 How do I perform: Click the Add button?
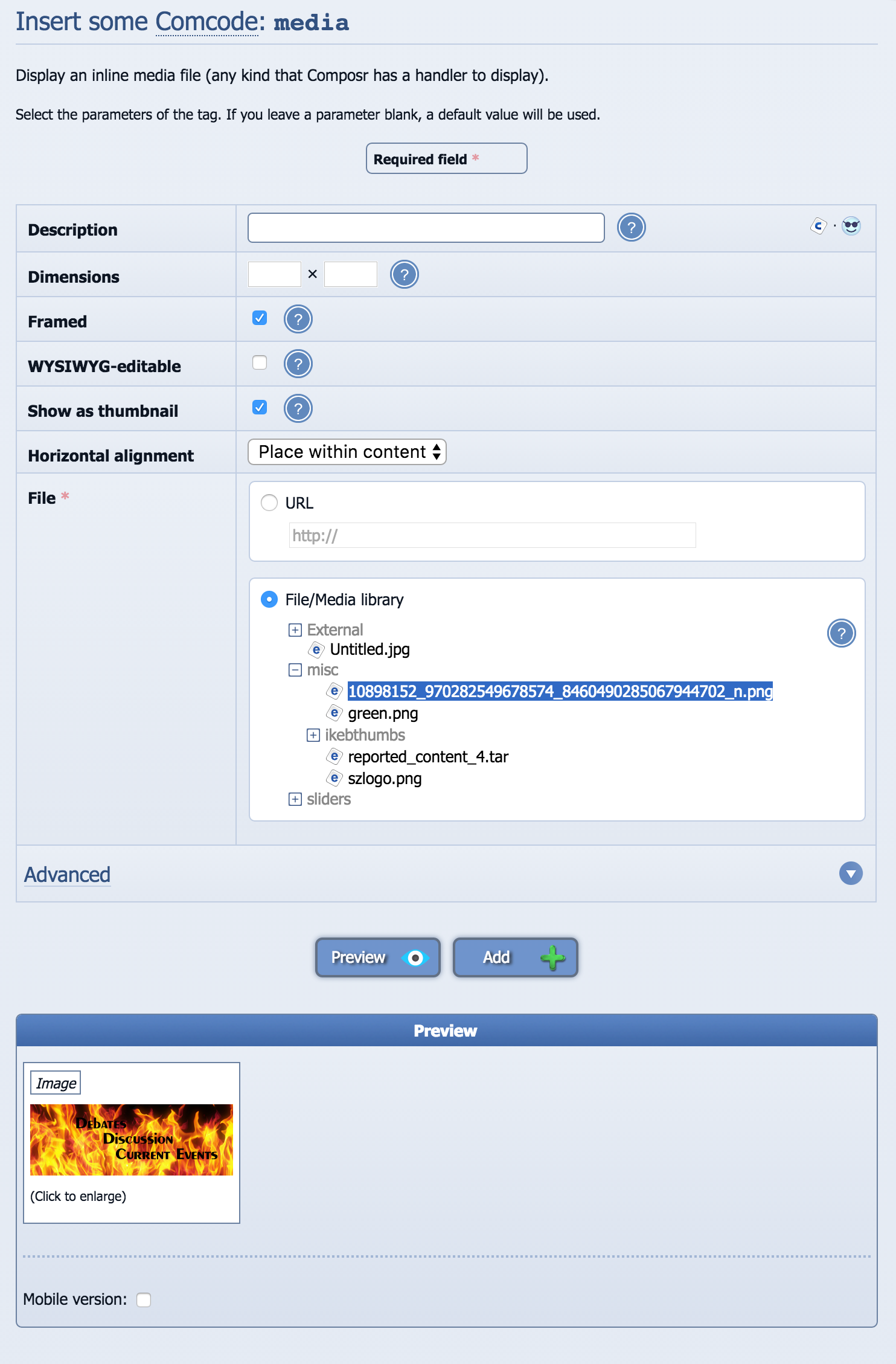515,957
